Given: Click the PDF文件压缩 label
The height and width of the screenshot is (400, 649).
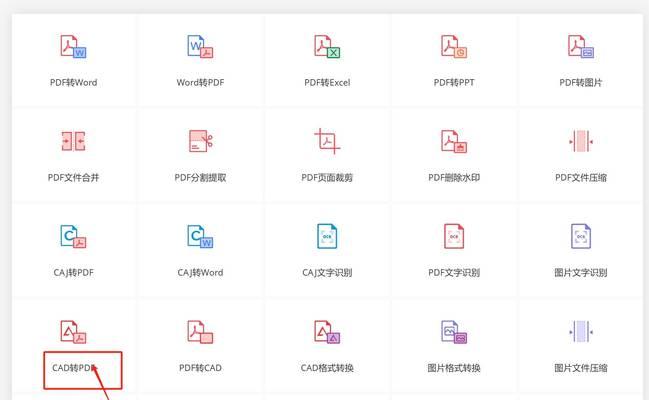Looking at the screenshot, I should point(581,178).
